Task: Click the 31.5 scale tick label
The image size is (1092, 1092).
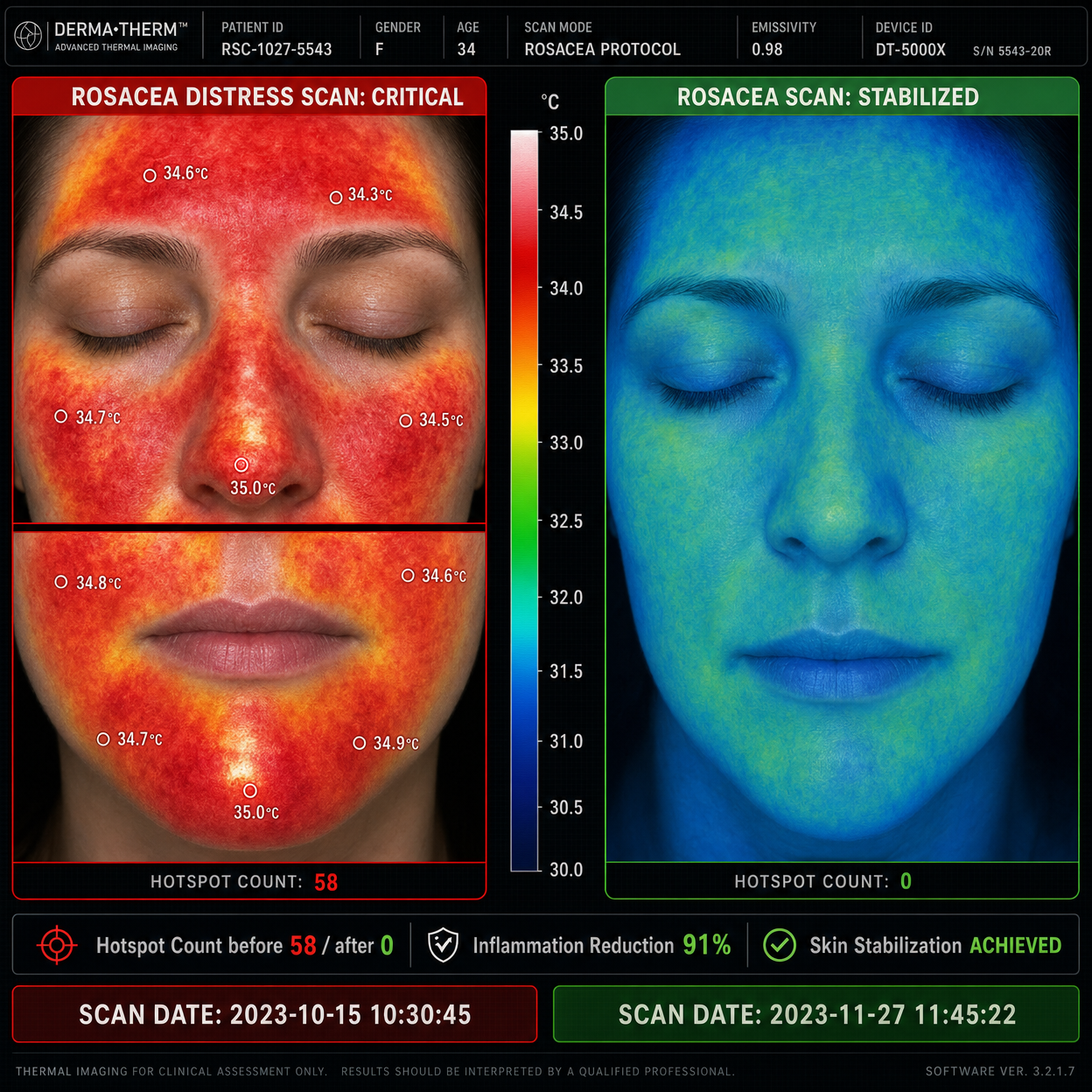Action: point(566,672)
